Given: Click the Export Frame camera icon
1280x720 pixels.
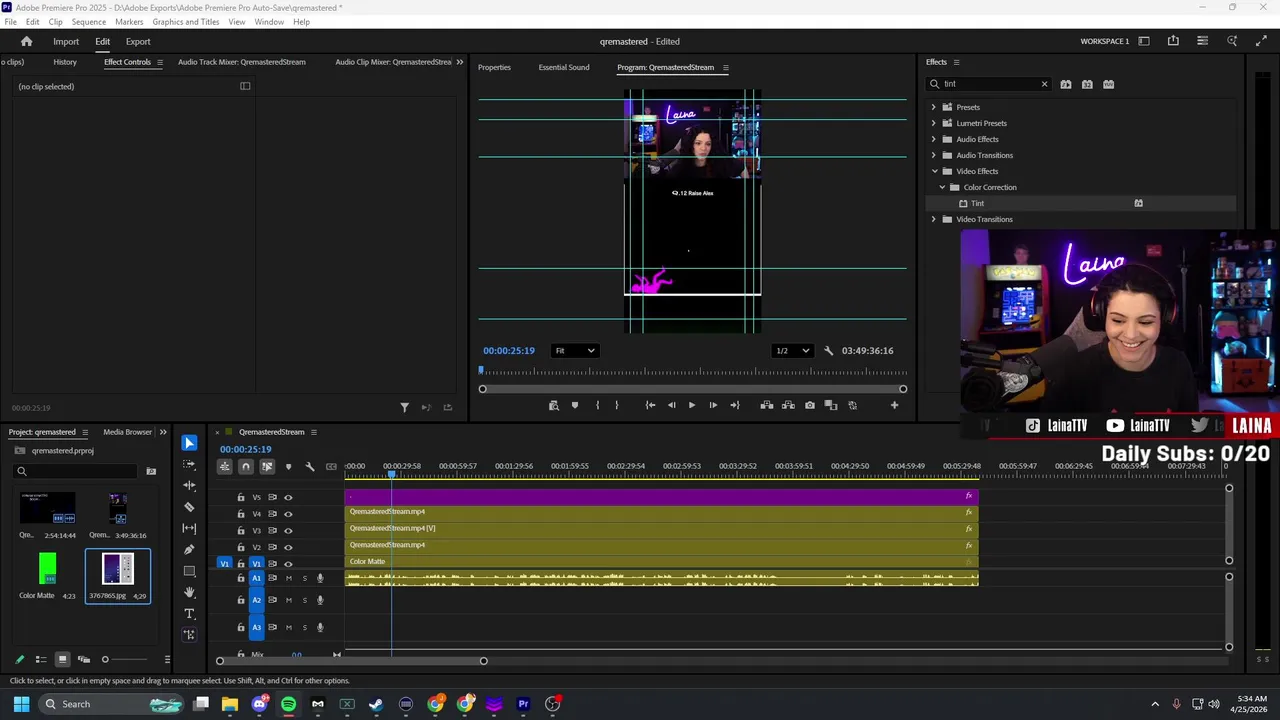Looking at the screenshot, I should 809,405.
